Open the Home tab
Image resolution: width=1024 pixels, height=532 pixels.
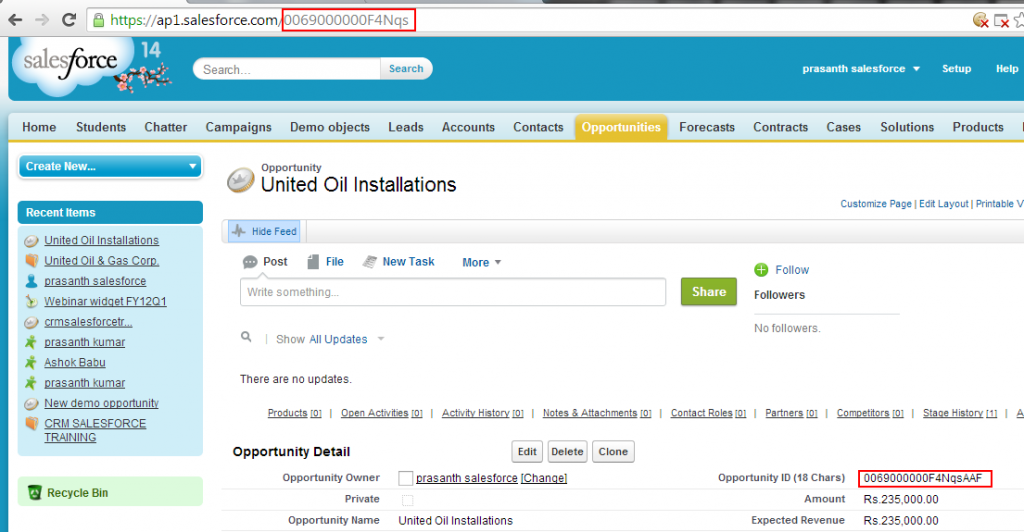click(x=39, y=127)
